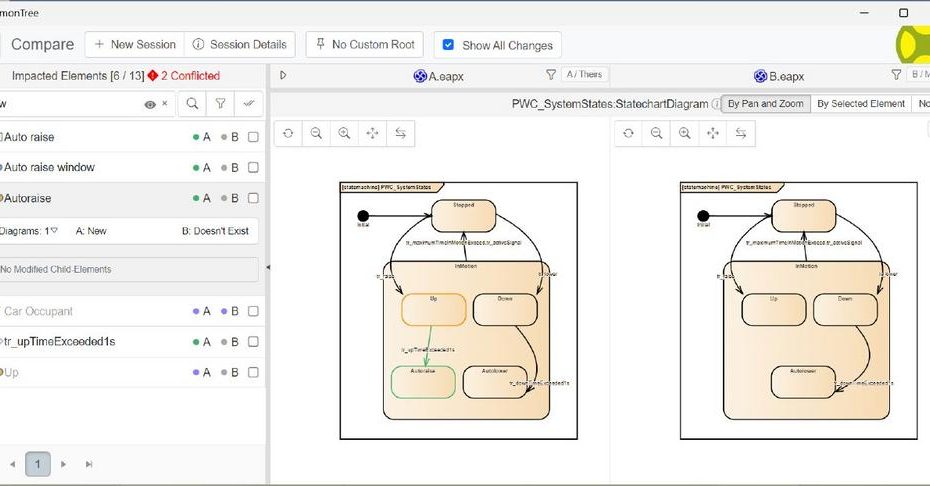Click the pan/move tool in diagram A toolbar
This screenshot has width=930, height=486.
pyautogui.click(x=372, y=134)
